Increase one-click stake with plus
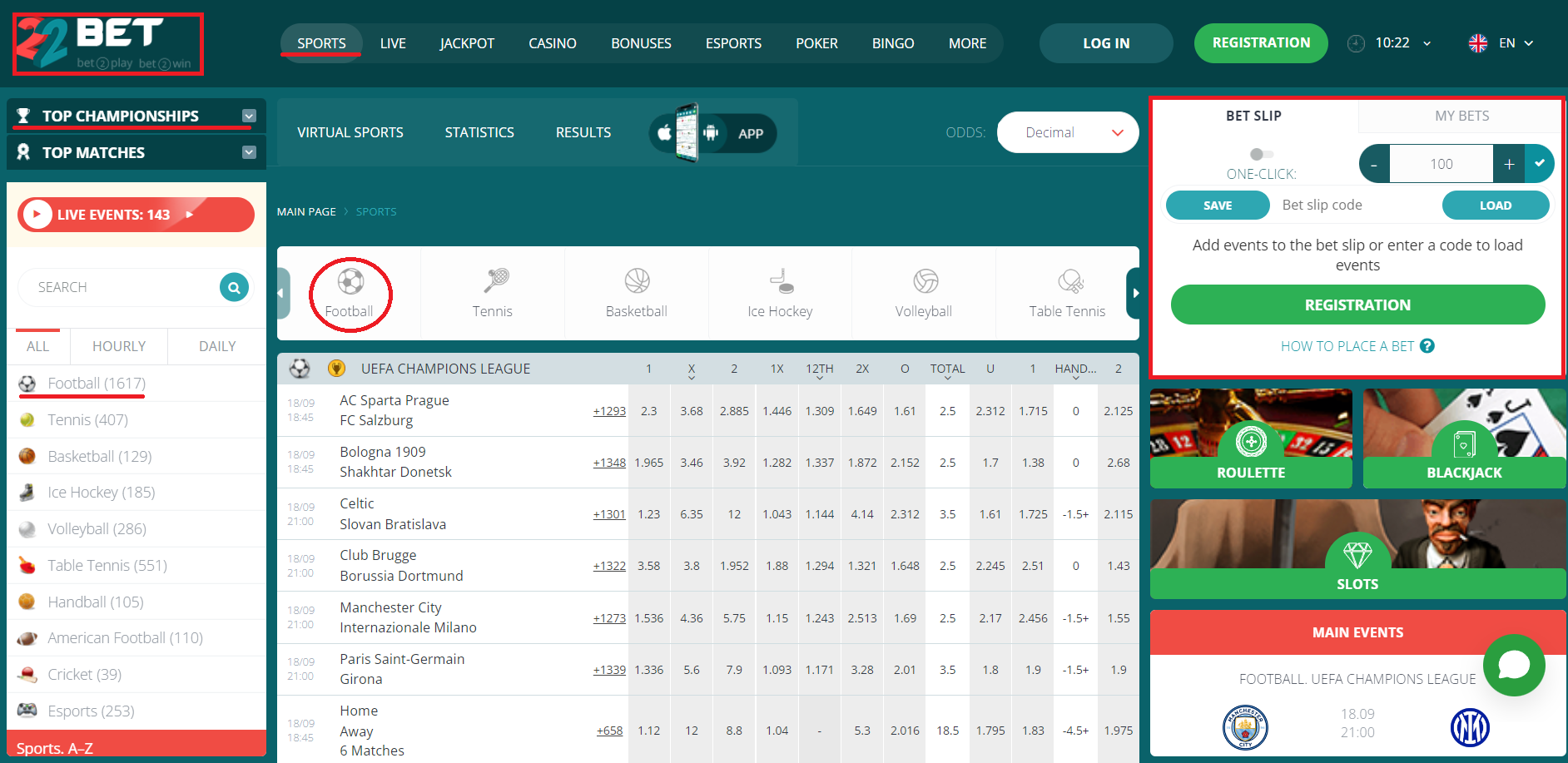Viewport: 1568px width, 763px height. [1509, 164]
